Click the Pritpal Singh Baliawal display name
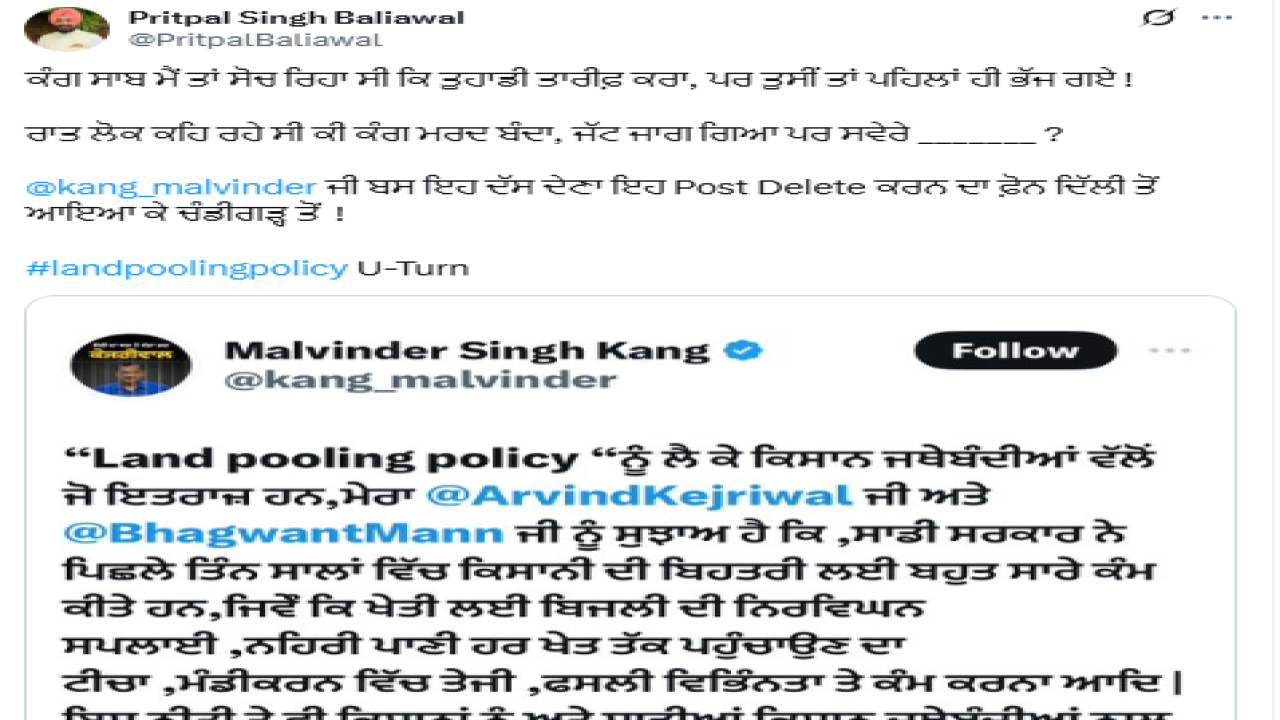1280x720 pixels. pos(297,18)
